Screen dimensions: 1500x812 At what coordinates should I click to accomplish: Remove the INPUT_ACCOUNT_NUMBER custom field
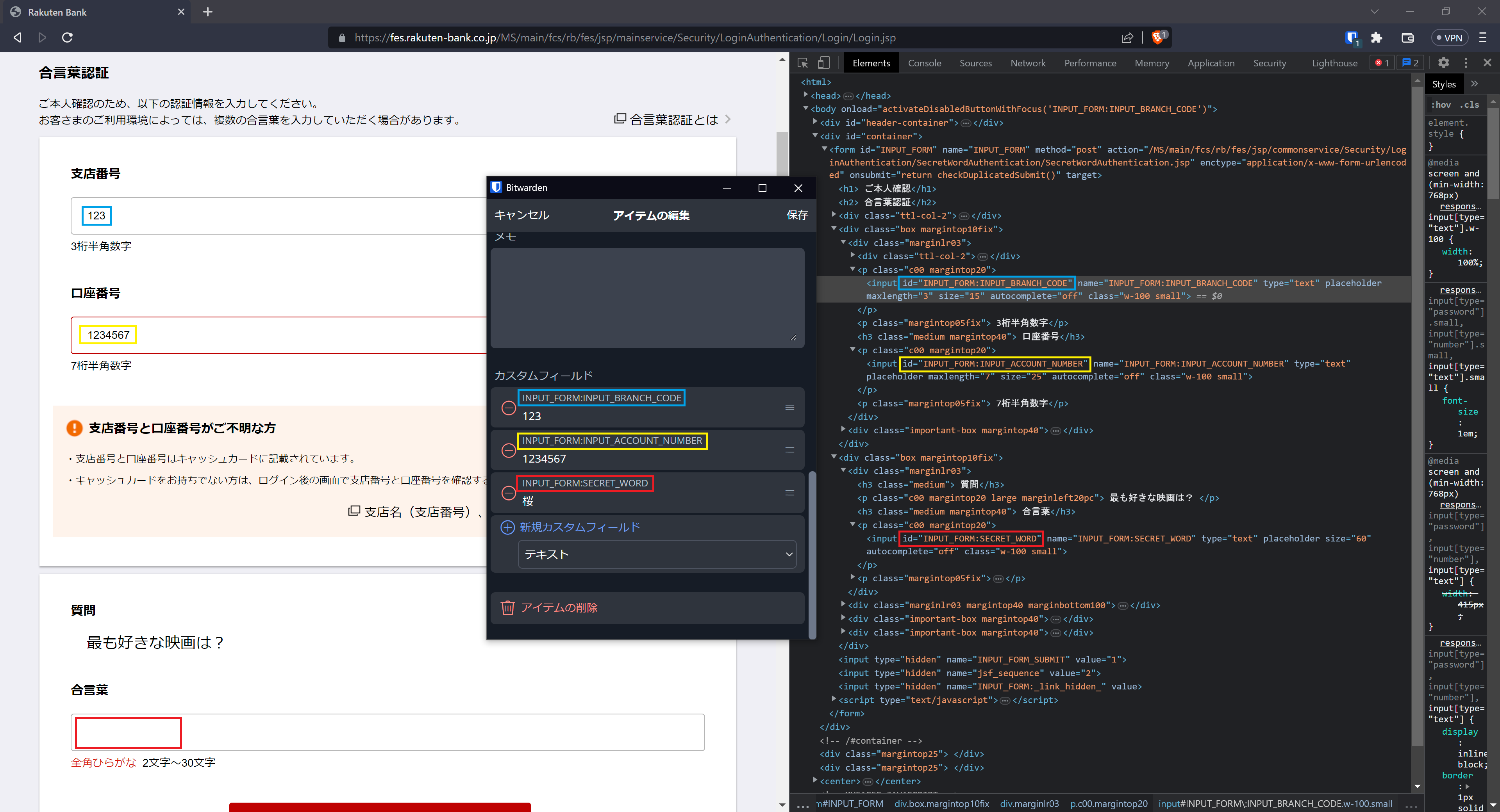(x=508, y=451)
